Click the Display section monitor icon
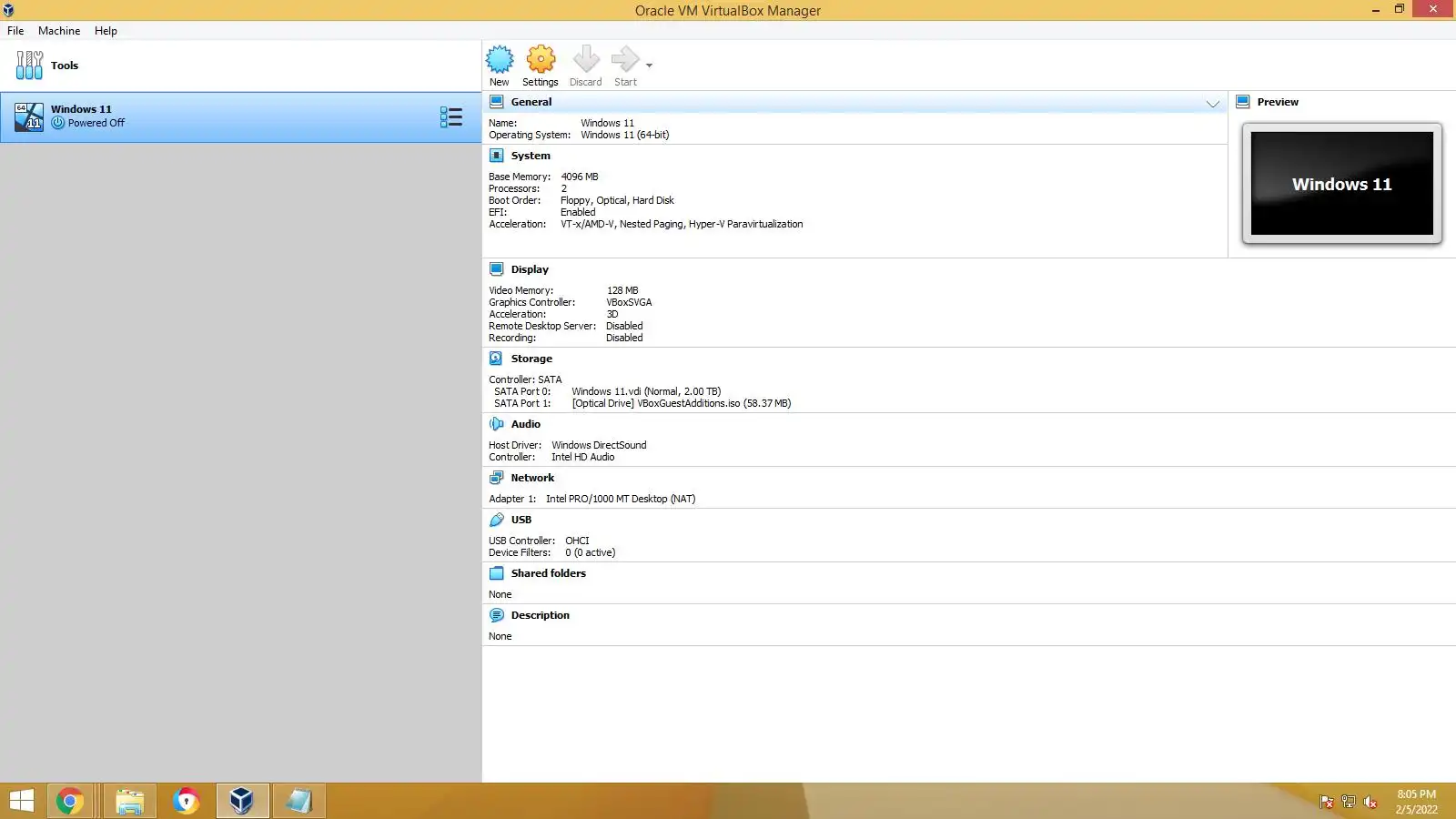Screen dimensions: 1456x819 [x=497, y=269]
